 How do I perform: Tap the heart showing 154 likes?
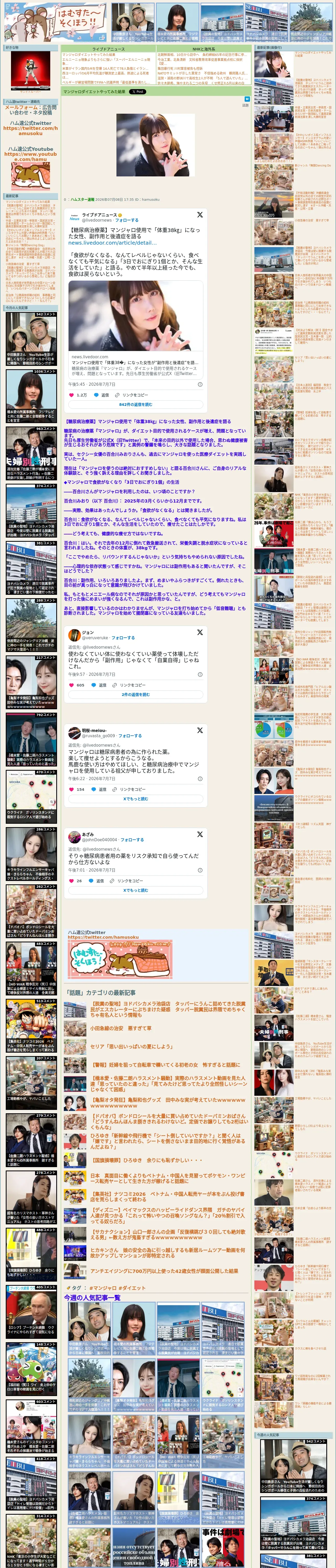point(71,789)
